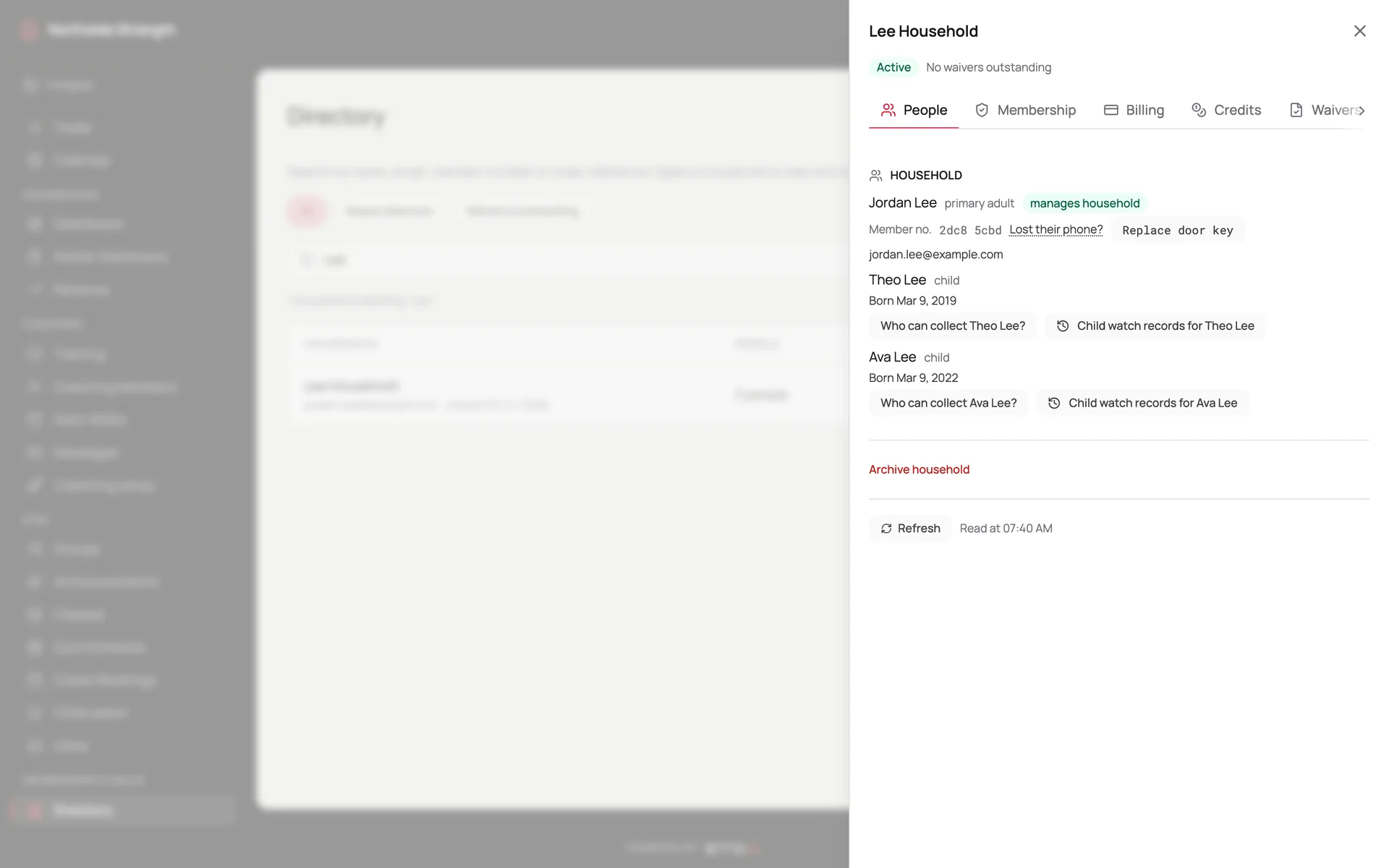This screenshot has width=1389, height=868.
Task: Click the refresh arrows icon
Action: (886, 529)
